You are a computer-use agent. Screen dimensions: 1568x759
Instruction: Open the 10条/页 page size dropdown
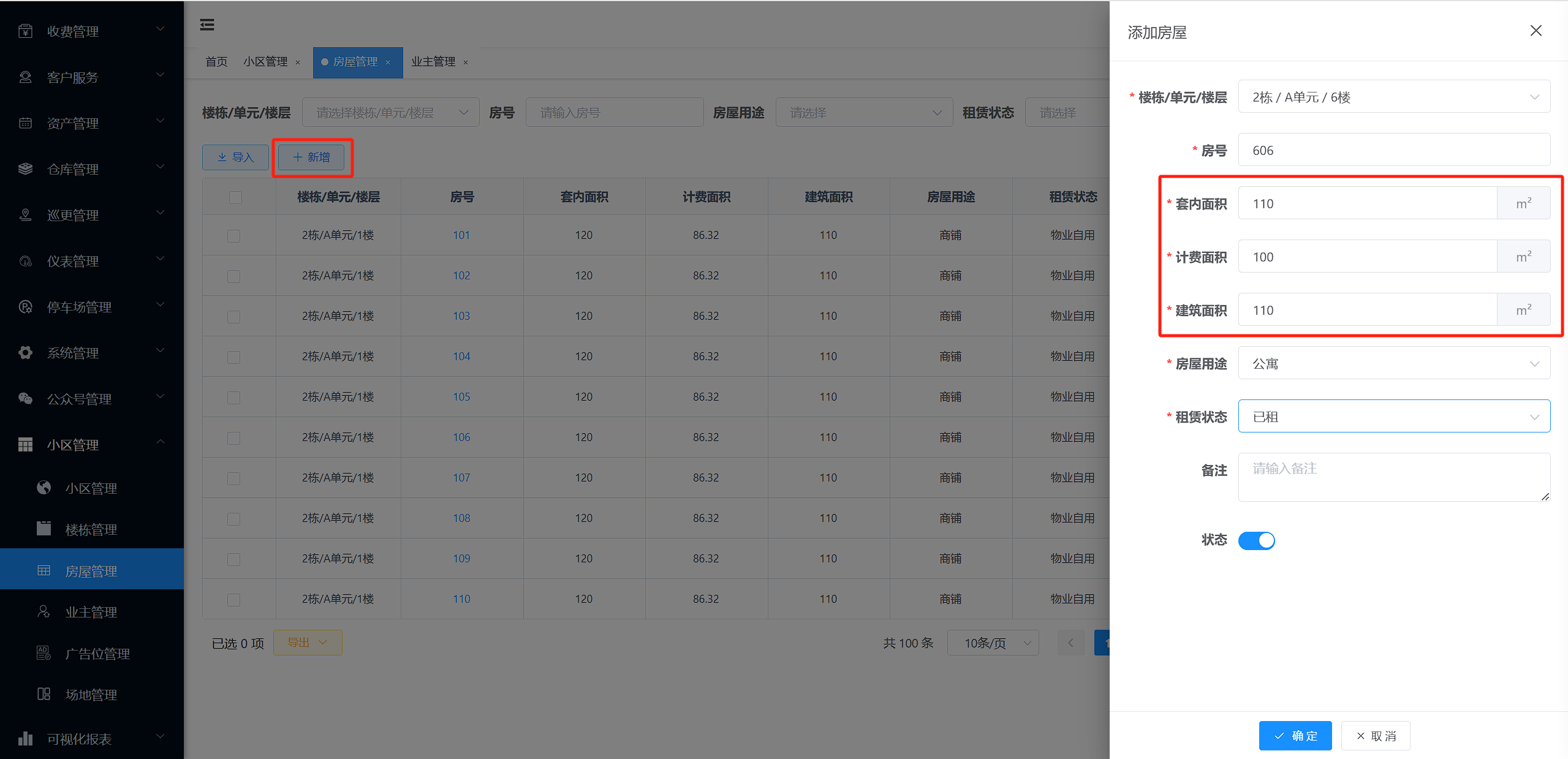(x=993, y=643)
